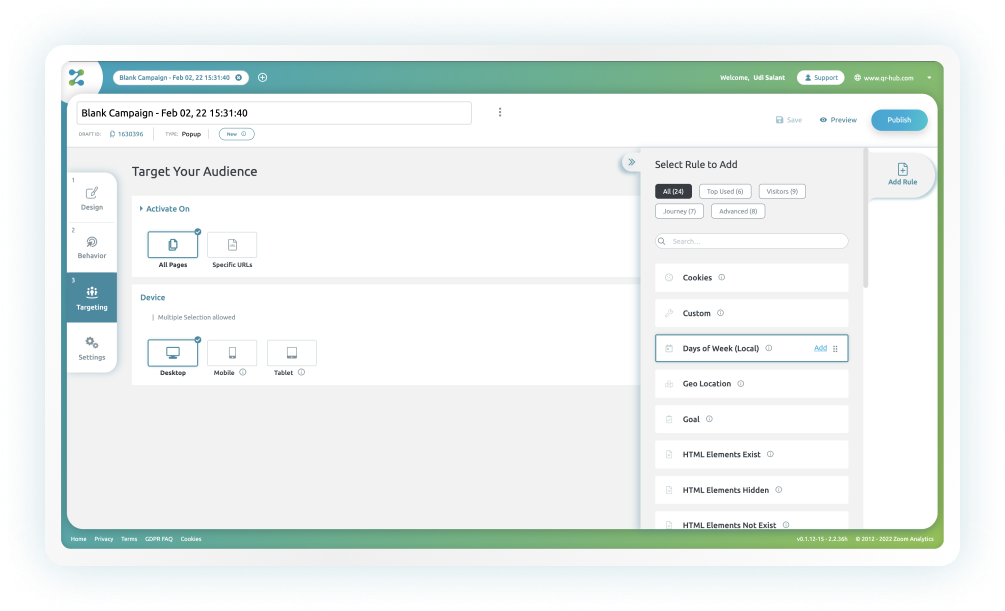The image size is (1005, 611).
Task: Collapse the rule panel with the chevron
Action: (x=631, y=160)
